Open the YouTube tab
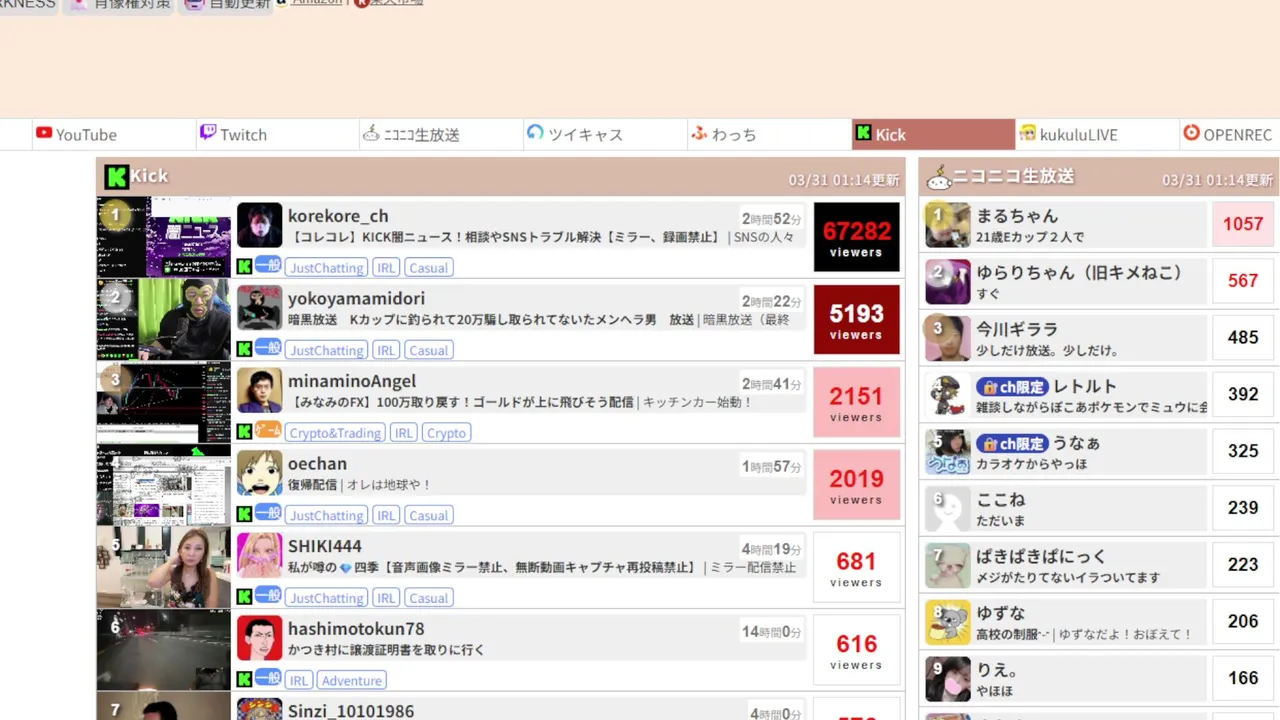The height and width of the screenshot is (720, 1280). (114, 134)
